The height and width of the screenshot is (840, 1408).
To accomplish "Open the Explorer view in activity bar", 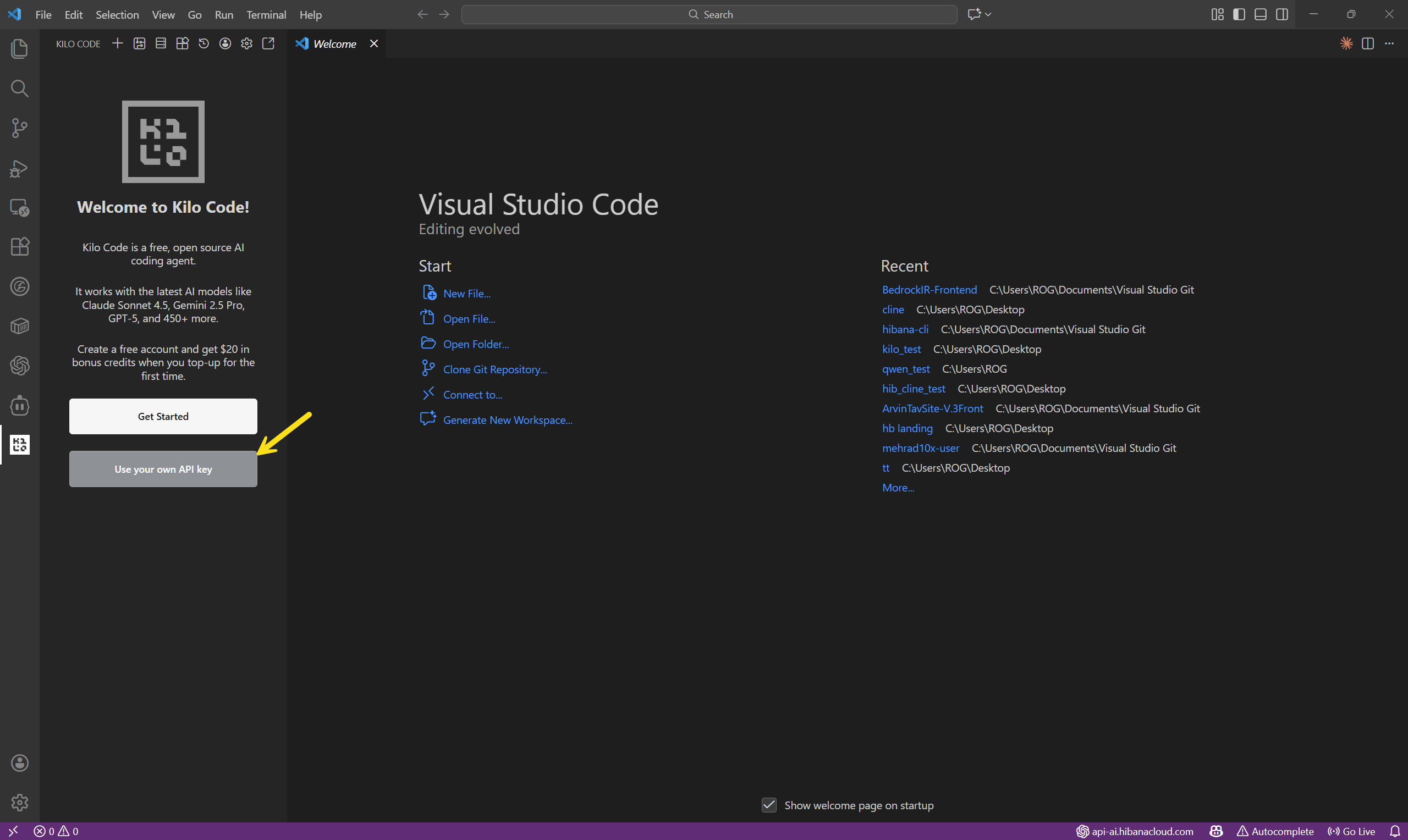I will (x=20, y=49).
